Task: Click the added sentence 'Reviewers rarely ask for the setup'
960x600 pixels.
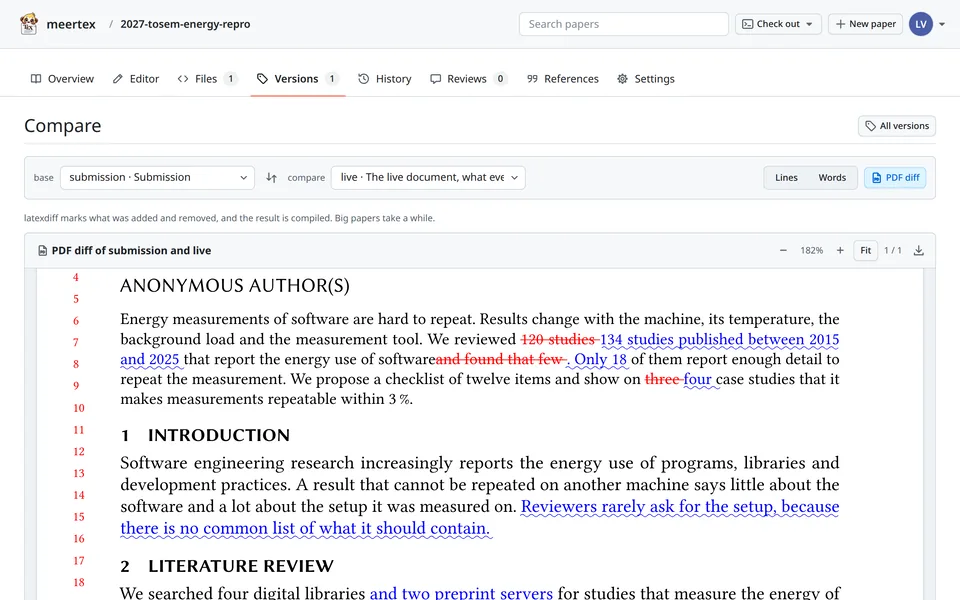Action: tap(648, 507)
